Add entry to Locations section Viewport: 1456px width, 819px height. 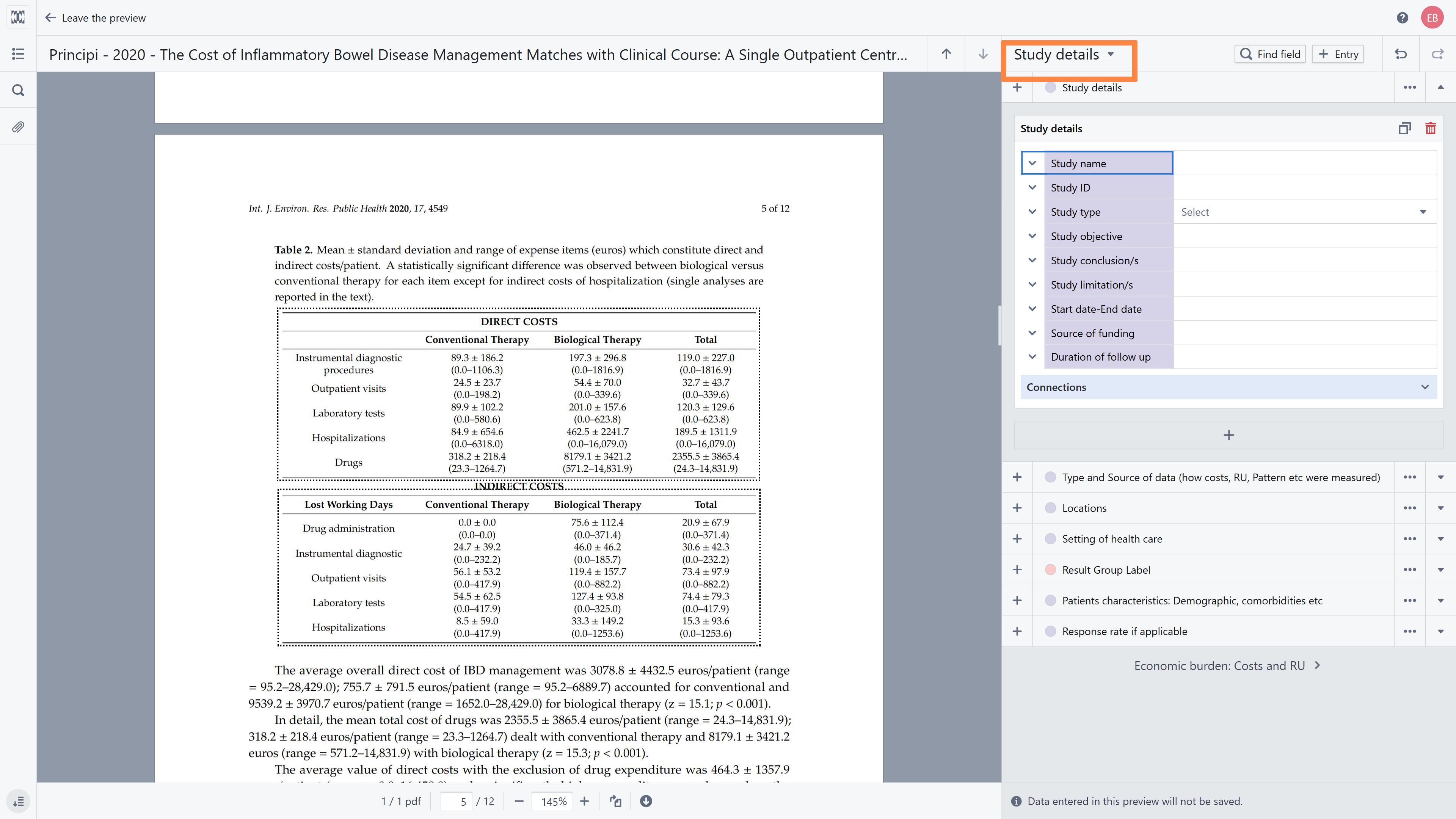[x=1017, y=508]
